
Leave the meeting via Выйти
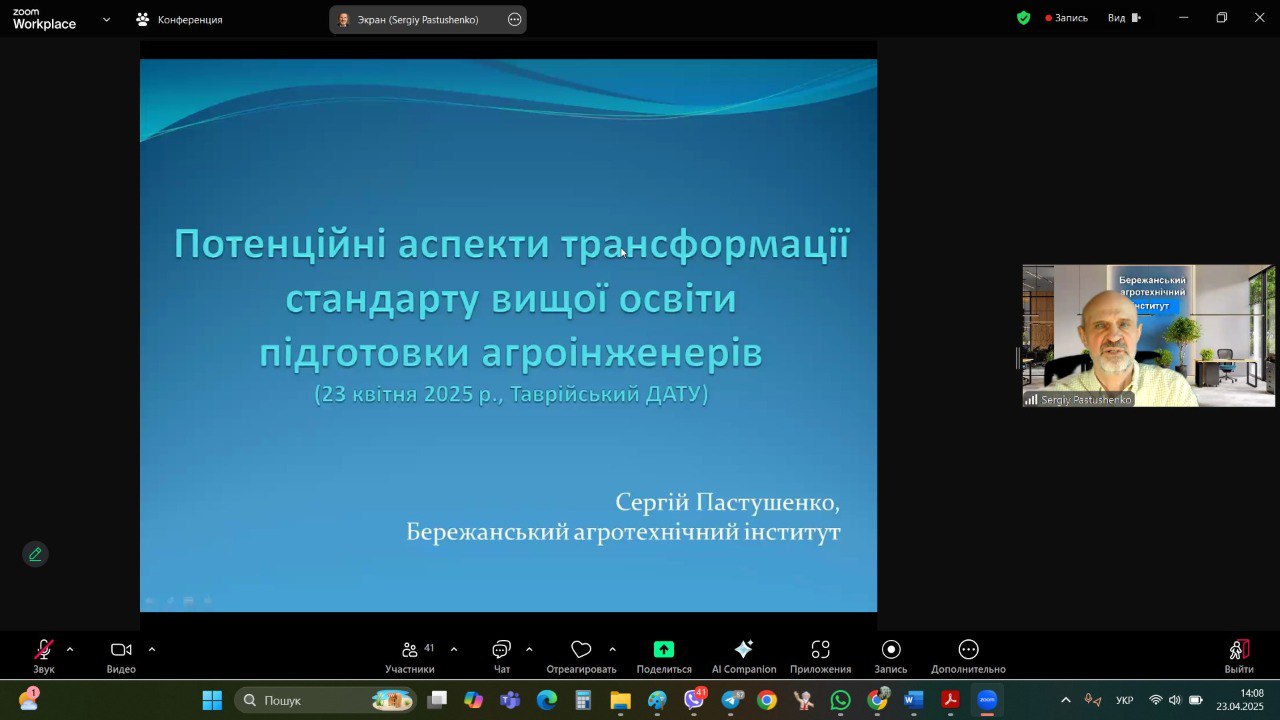1239,650
